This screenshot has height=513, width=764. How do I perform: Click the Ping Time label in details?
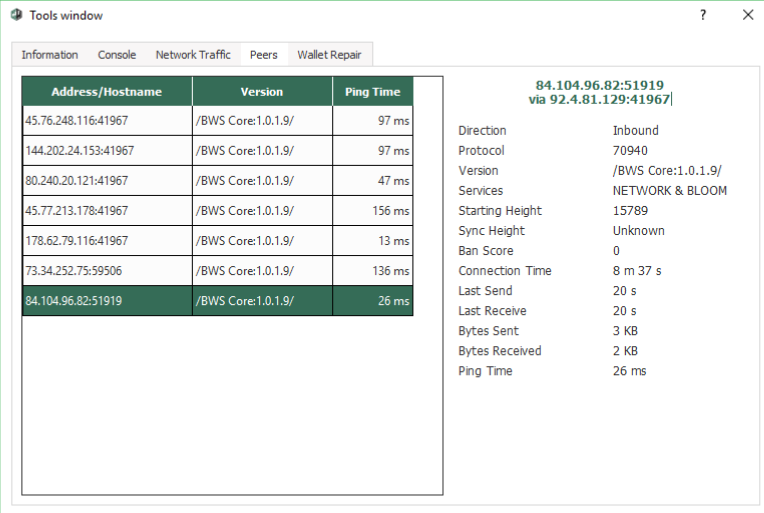tap(485, 371)
